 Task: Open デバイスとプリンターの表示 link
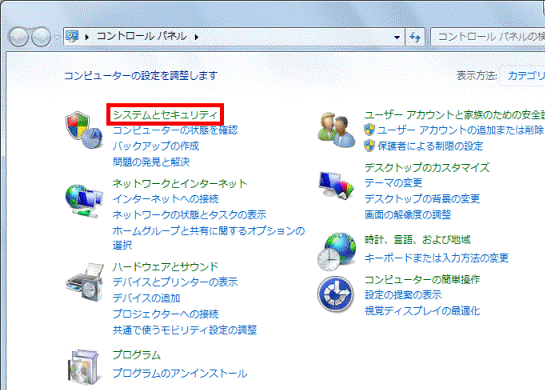tap(175, 282)
